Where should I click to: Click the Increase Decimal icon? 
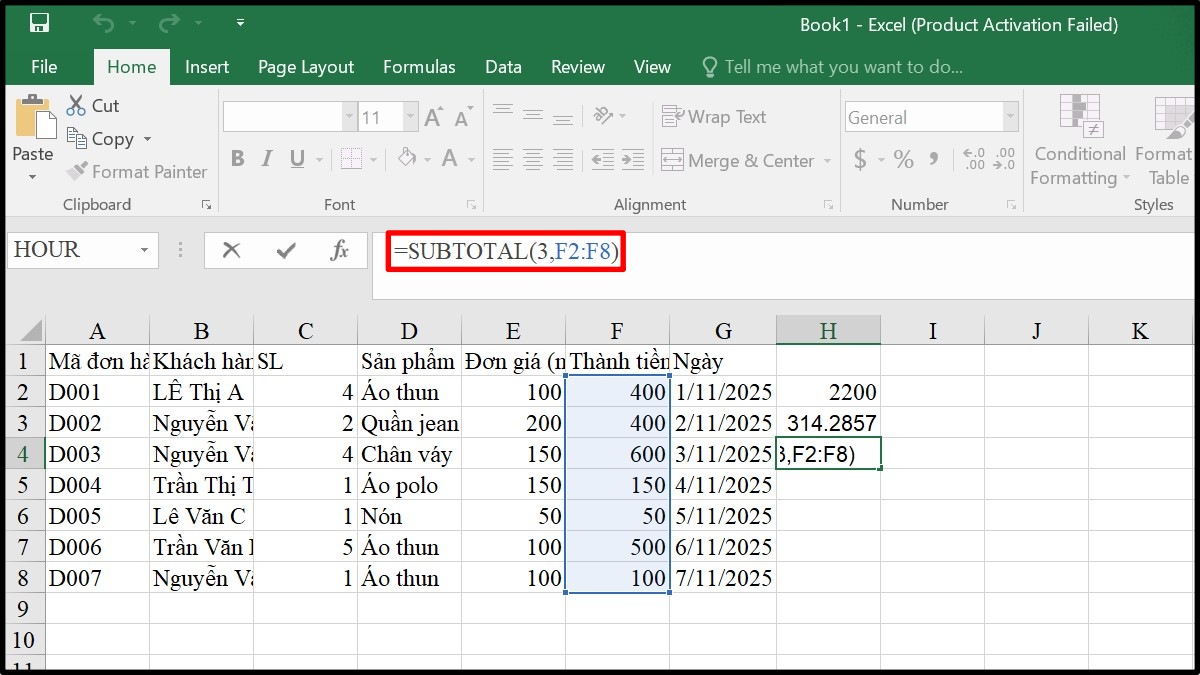(x=974, y=157)
